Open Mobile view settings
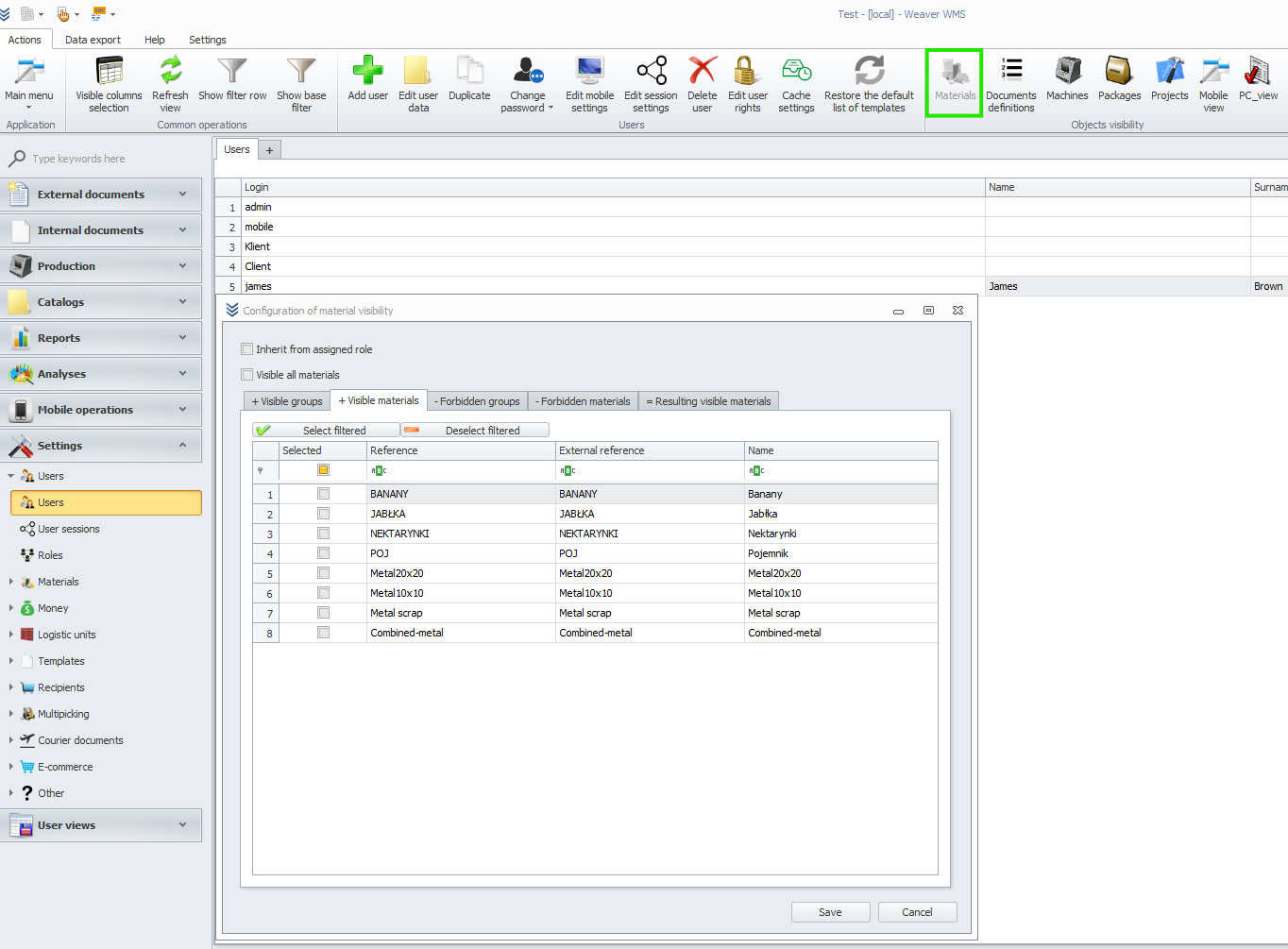 pyautogui.click(x=1214, y=84)
